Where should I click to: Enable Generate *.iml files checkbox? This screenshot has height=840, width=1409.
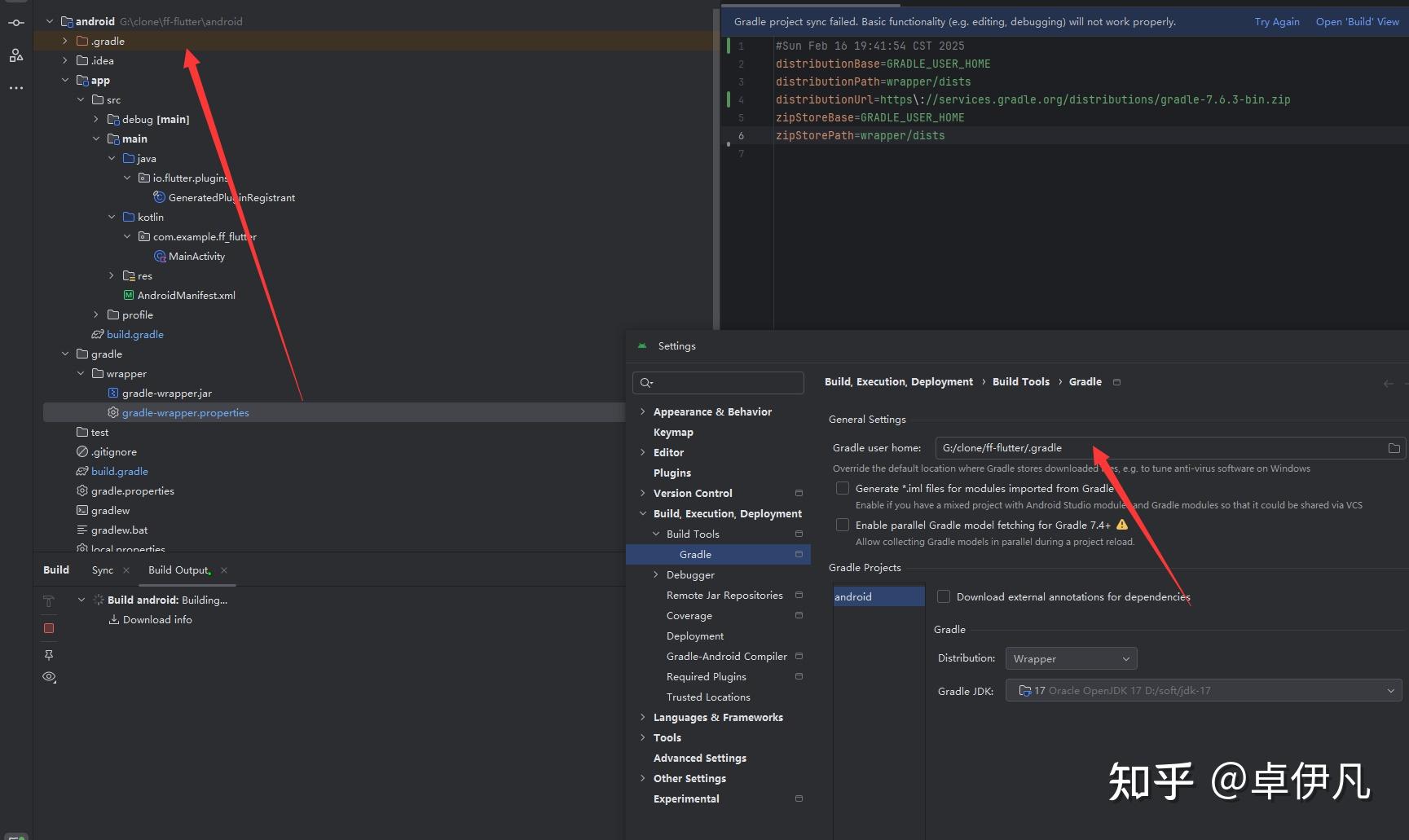843,488
